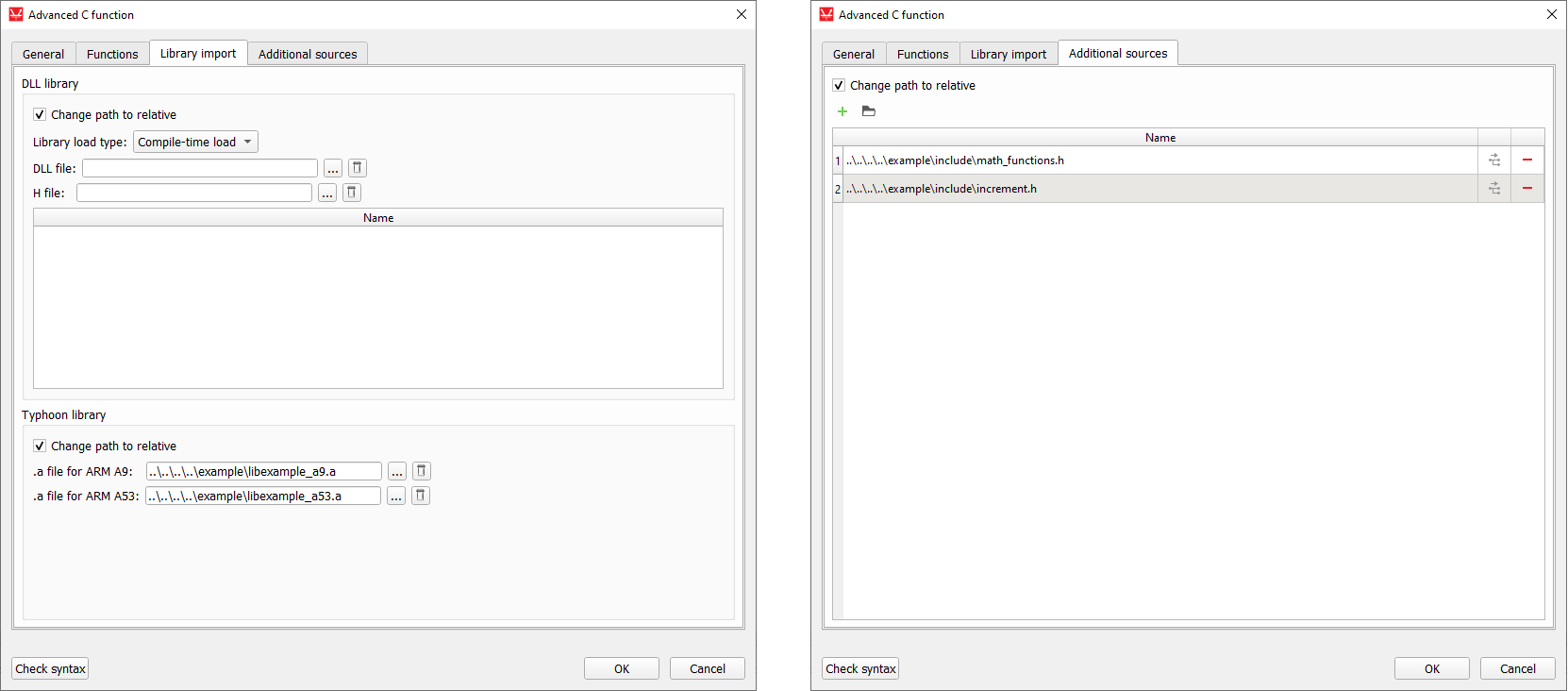Uncheck Change path to relative above sources list
The image size is (1568, 691).
[839, 86]
